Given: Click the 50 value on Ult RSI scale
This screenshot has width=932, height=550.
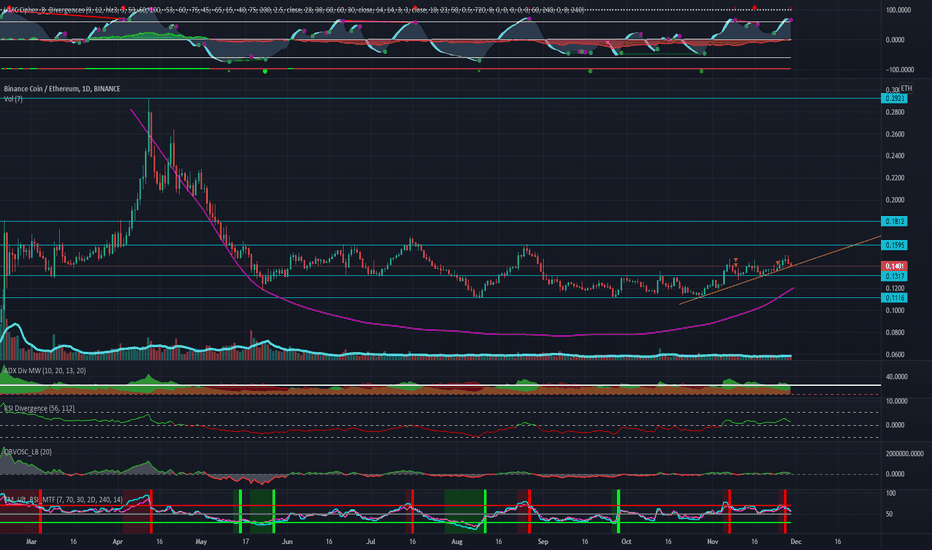Looking at the screenshot, I should pyautogui.click(x=889, y=514).
